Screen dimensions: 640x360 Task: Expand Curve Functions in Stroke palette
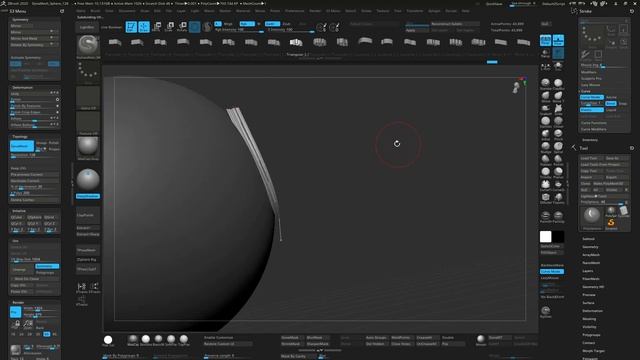(x=594, y=123)
